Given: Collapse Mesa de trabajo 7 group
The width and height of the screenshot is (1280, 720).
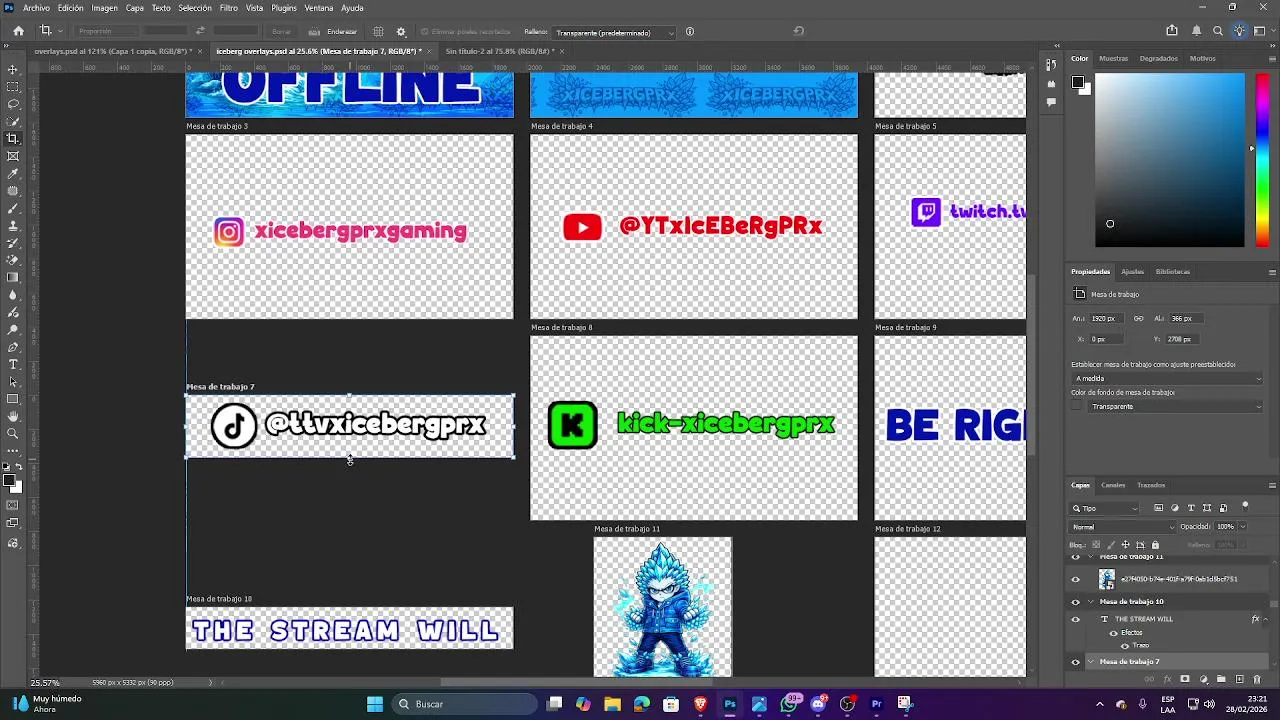Looking at the screenshot, I should coord(1092,662).
